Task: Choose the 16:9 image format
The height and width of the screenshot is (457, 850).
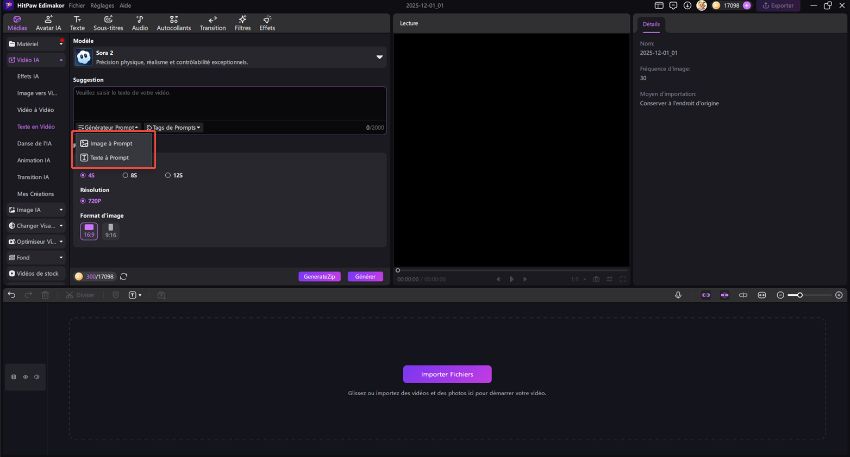Action: coord(89,231)
